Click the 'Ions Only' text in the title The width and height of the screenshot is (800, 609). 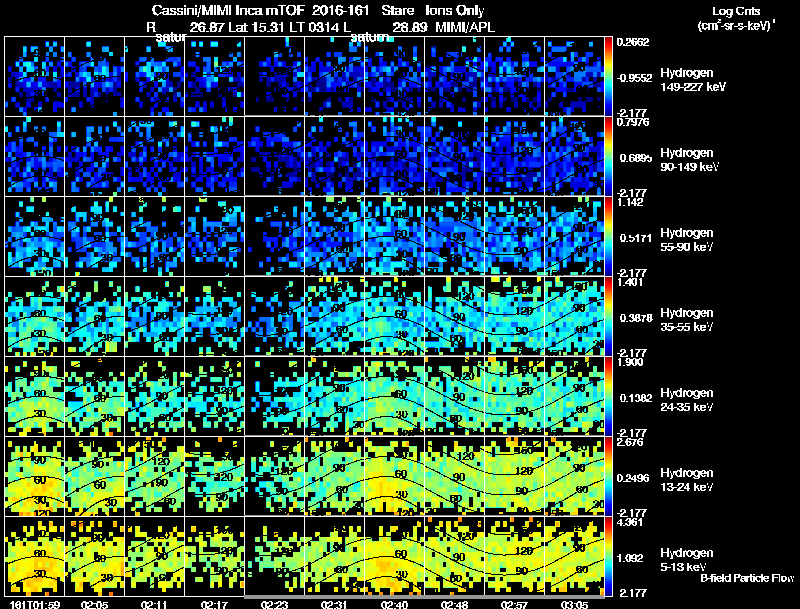tap(455, 11)
